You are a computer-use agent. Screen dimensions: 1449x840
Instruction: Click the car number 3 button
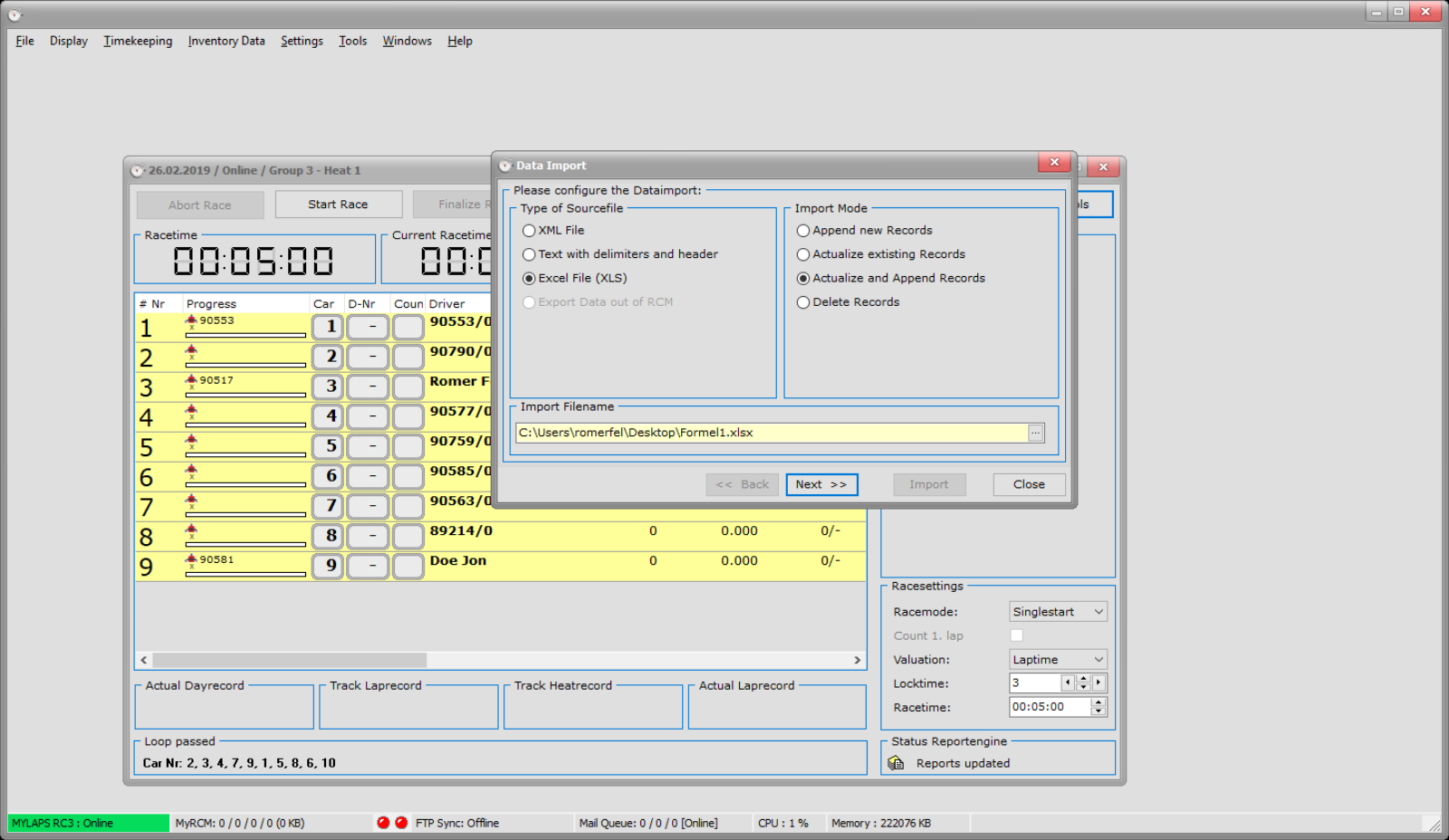tap(328, 387)
